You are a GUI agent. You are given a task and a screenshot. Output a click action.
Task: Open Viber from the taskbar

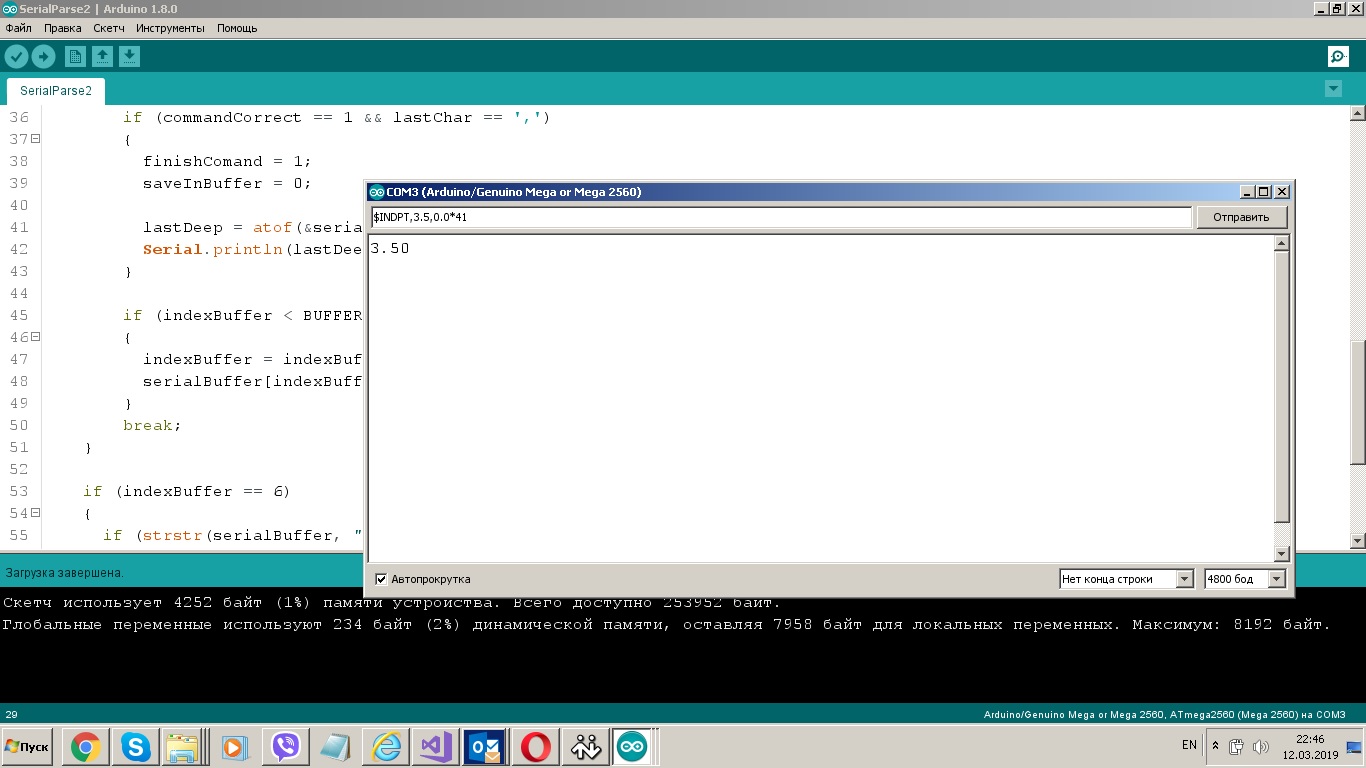pyautogui.click(x=286, y=747)
